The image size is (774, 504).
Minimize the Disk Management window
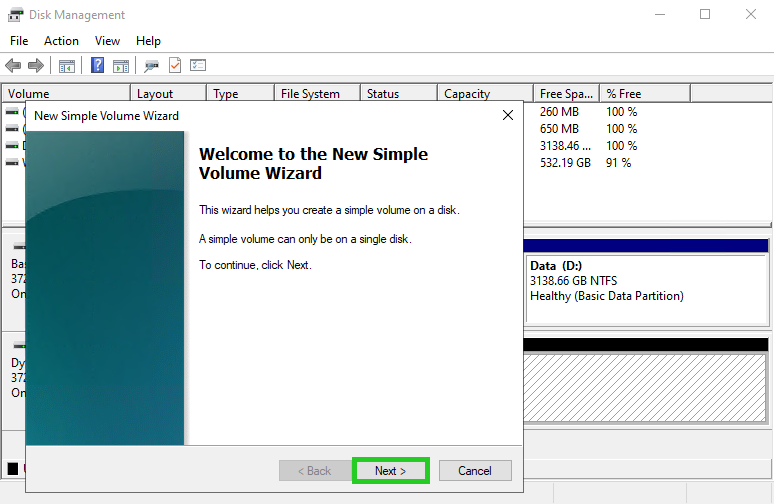tap(660, 14)
